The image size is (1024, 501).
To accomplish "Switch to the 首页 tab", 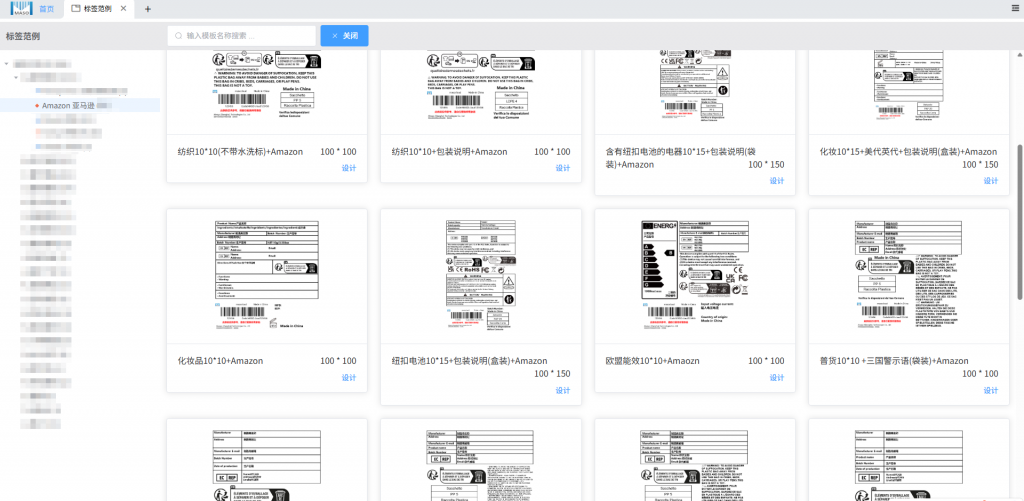I will tap(46, 9).
